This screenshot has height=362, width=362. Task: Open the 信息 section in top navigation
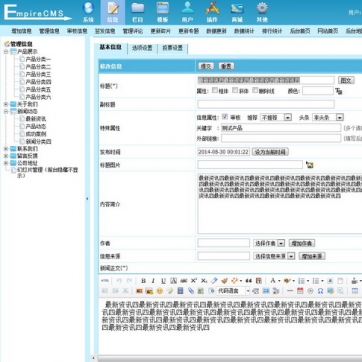(113, 12)
